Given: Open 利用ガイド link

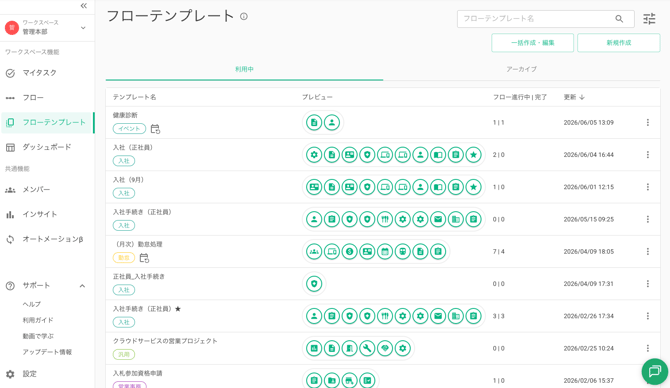Looking at the screenshot, I should pyautogui.click(x=38, y=320).
